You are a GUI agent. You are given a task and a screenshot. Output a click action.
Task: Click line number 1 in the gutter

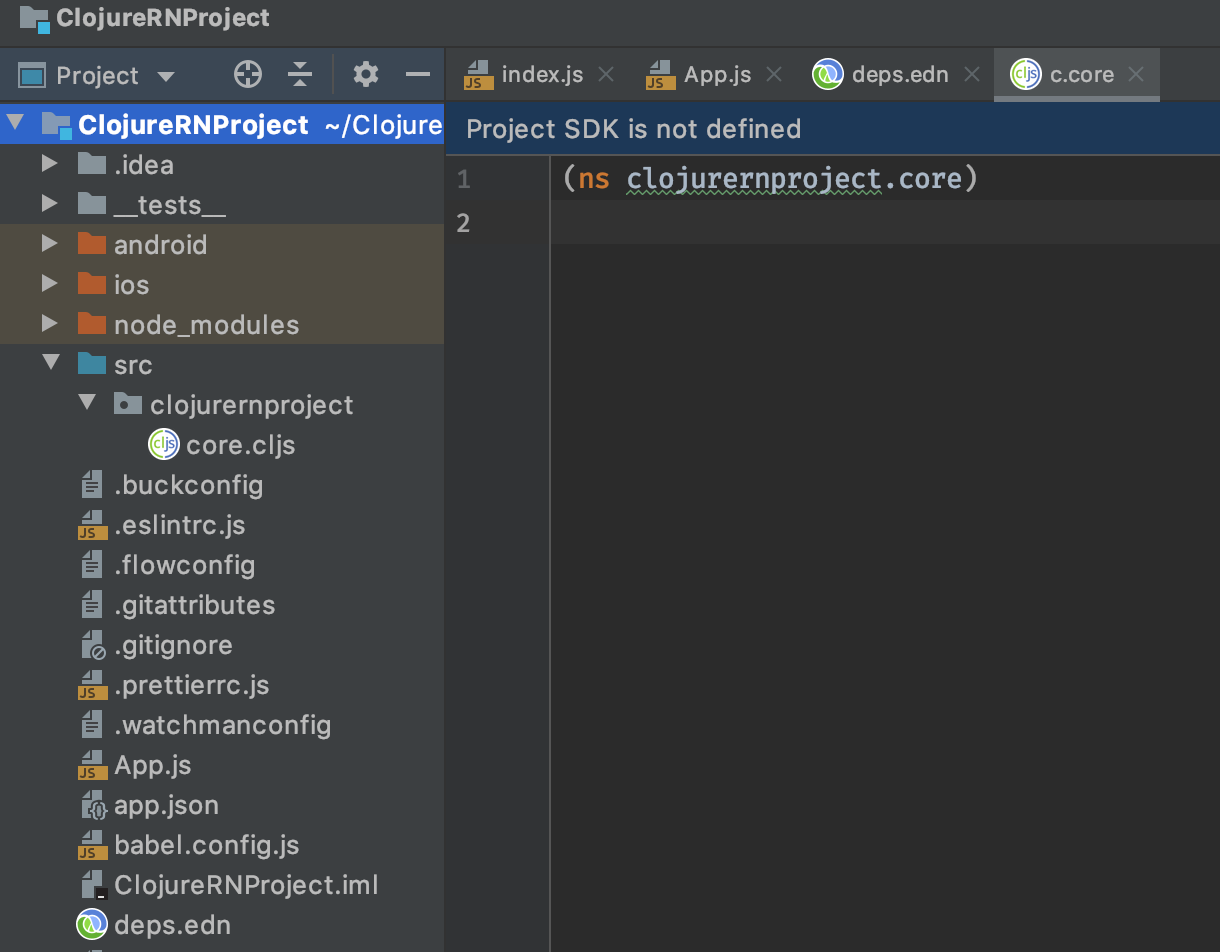tap(463, 180)
